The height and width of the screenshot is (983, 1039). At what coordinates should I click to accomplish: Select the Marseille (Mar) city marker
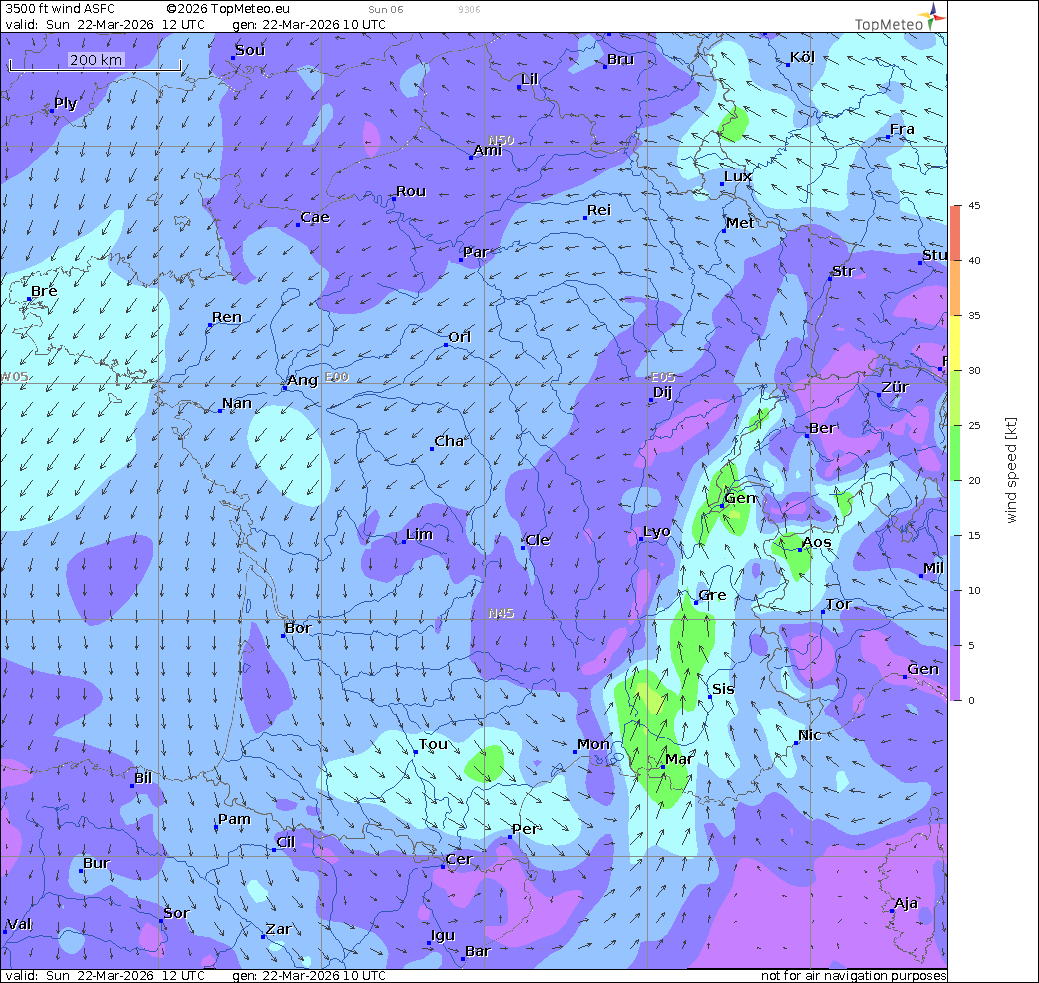tap(662, 767)
